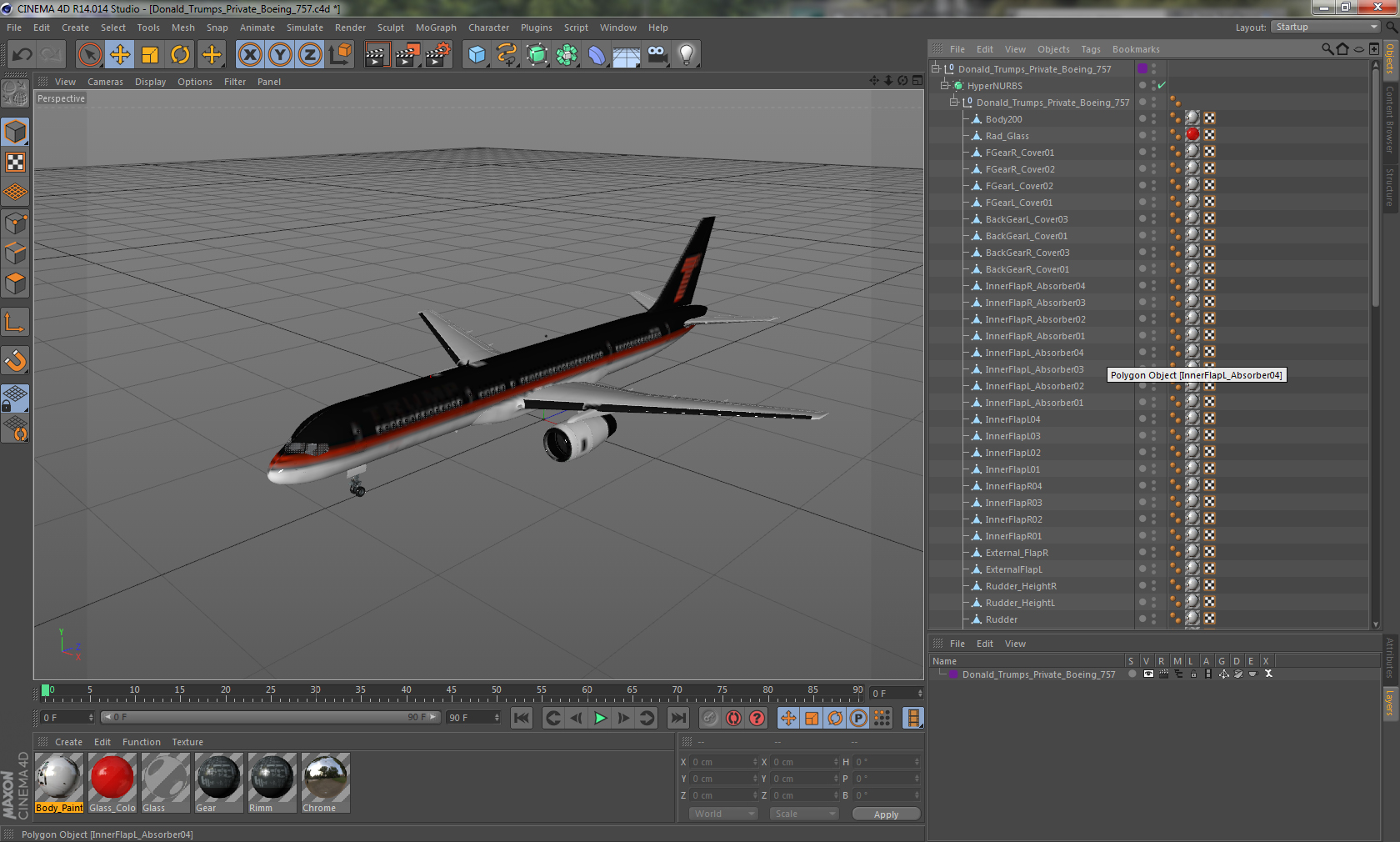Open the spline tools icon
This screenshot has width=1400, height=842.
pyautogui.click(x=507, y=55)
